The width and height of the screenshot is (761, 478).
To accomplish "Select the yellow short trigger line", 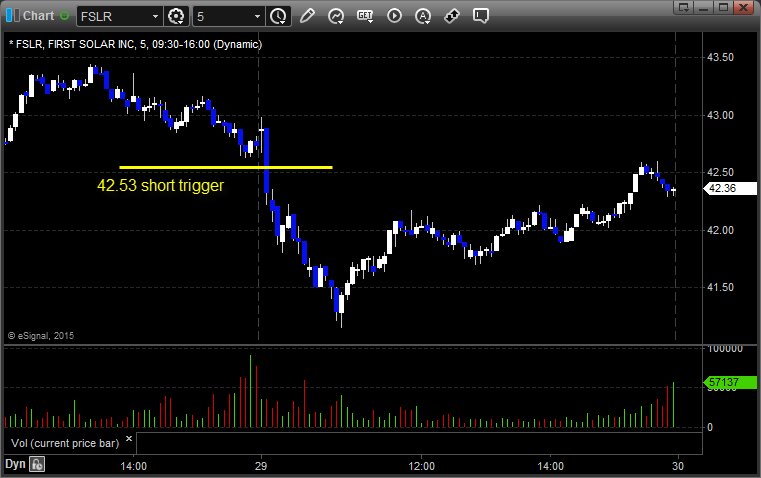I will [x=226, y=167].
